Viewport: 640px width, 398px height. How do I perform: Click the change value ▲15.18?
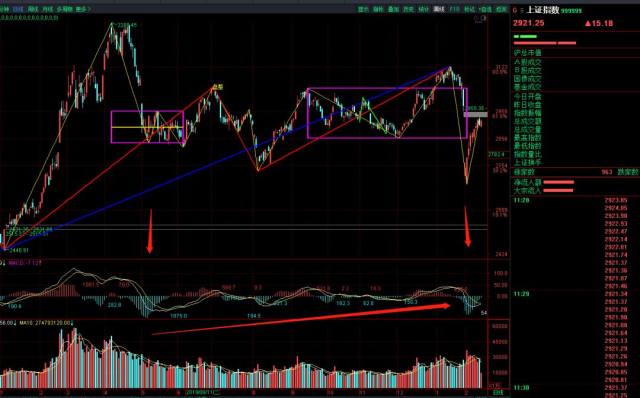[599, 23]
